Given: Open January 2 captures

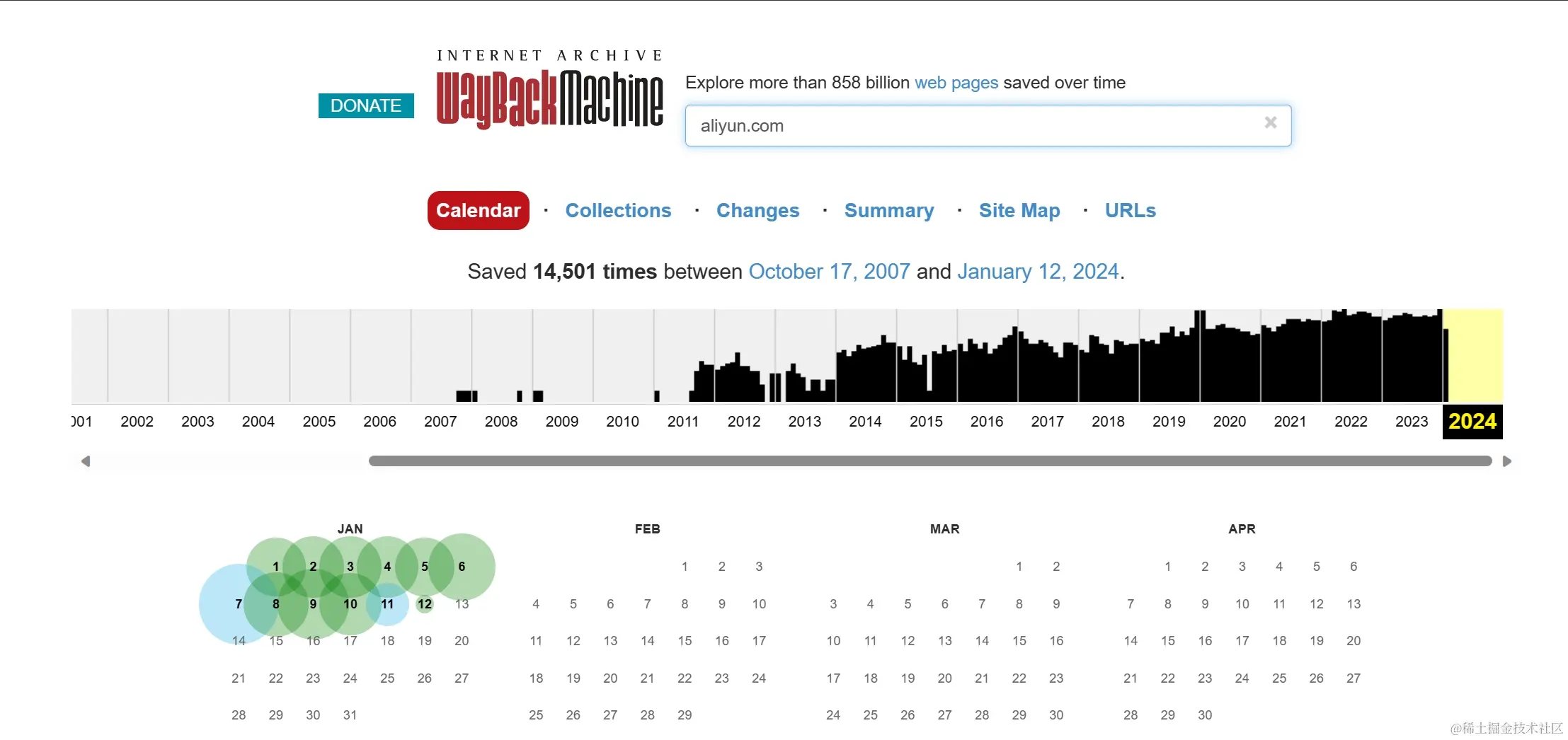Looking at the screenshot, I should click(313, 567).
